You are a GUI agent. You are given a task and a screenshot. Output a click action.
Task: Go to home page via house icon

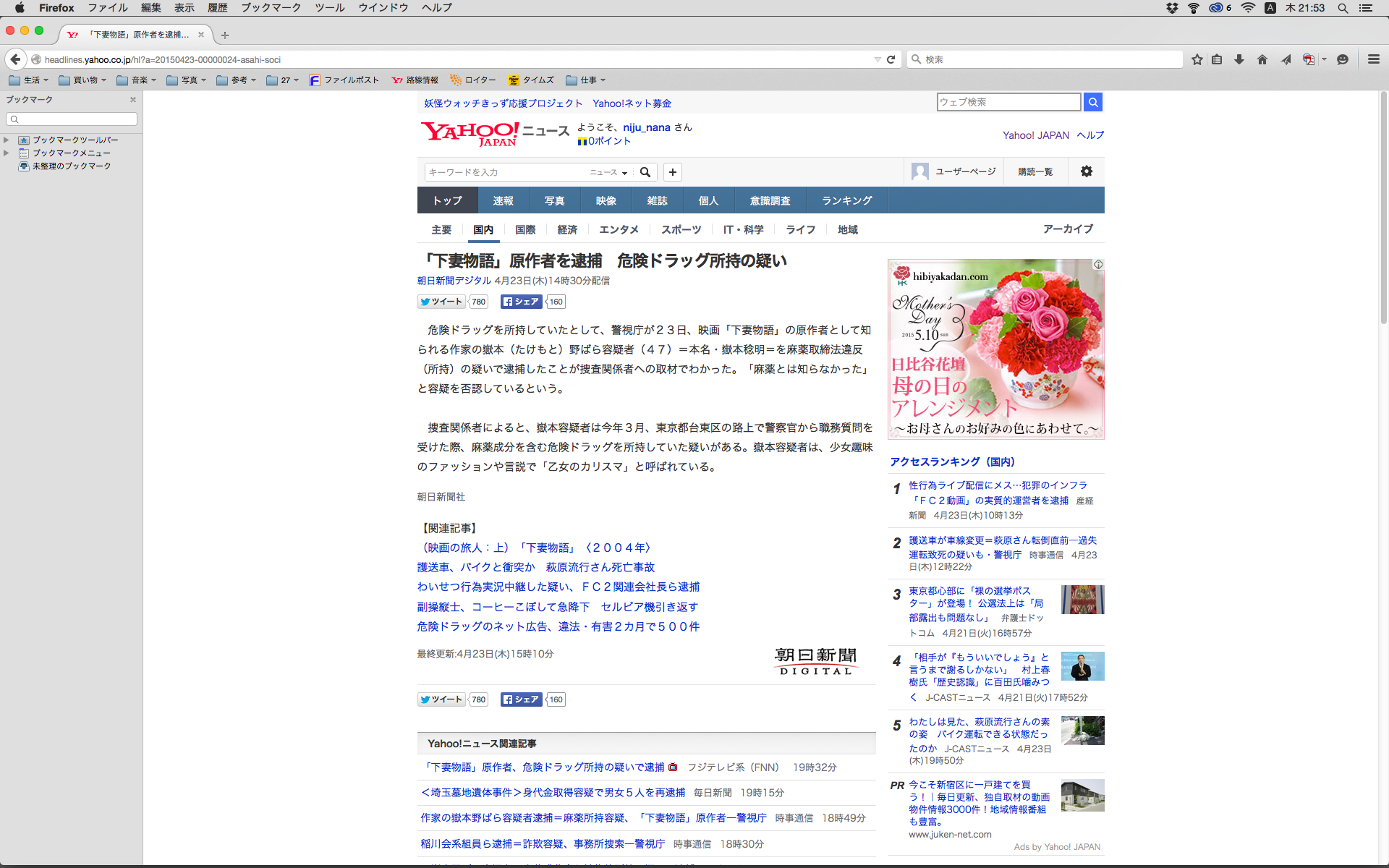(1262, 59)
